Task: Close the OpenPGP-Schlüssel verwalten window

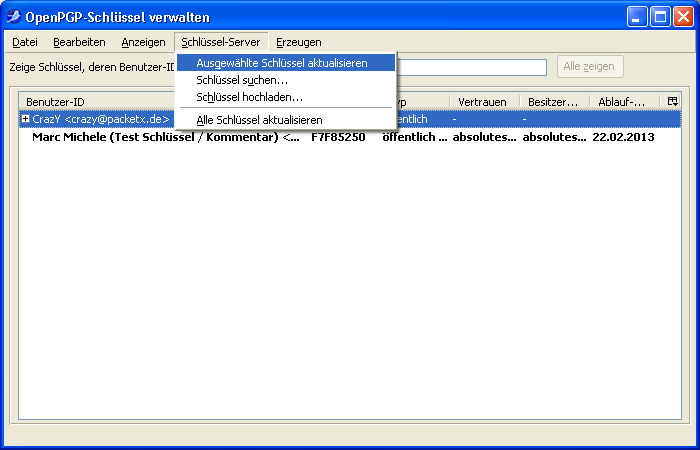Action: click(683, 17)
